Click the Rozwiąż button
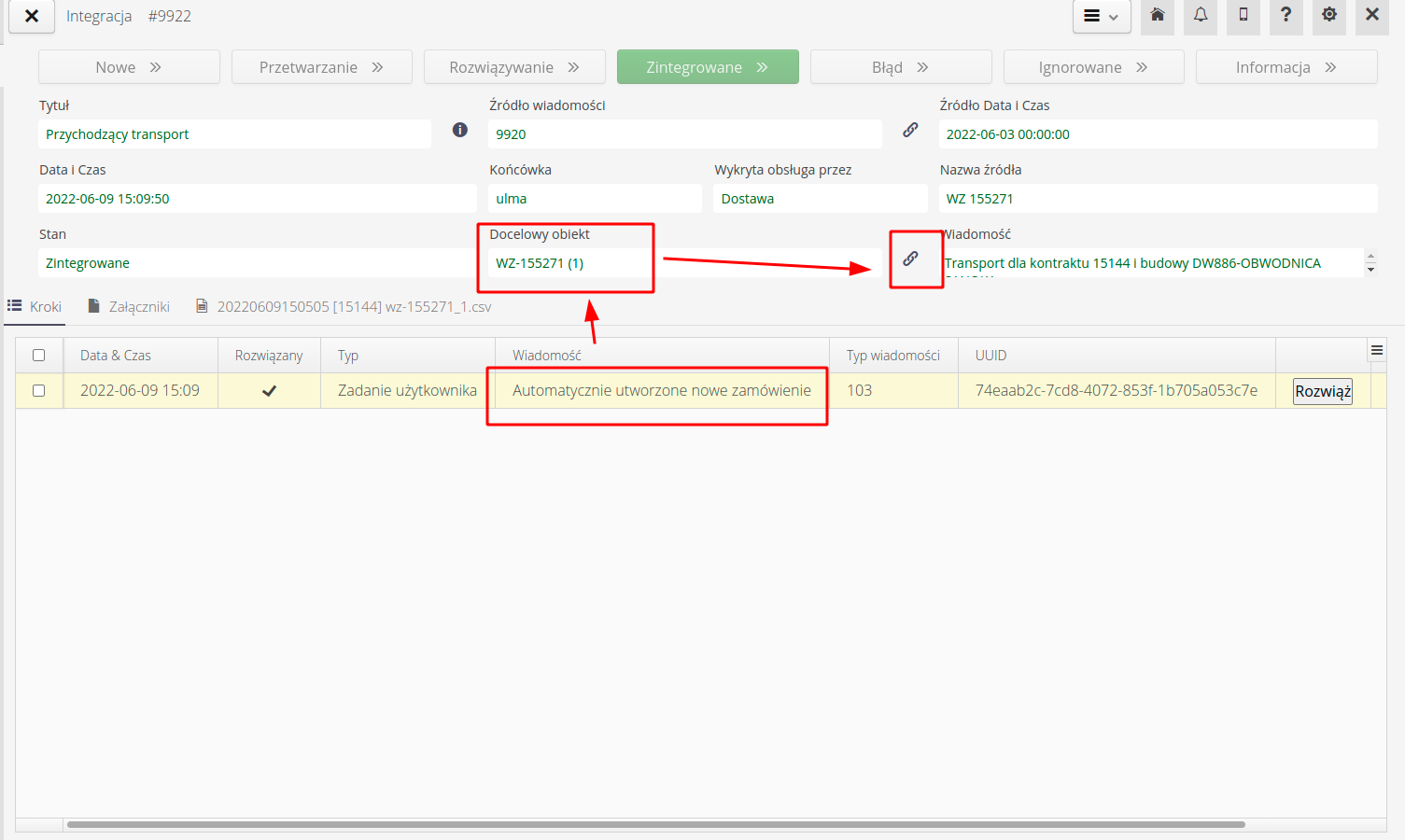Viewport: 1405px width, 840px height. tap(1322, 391)
